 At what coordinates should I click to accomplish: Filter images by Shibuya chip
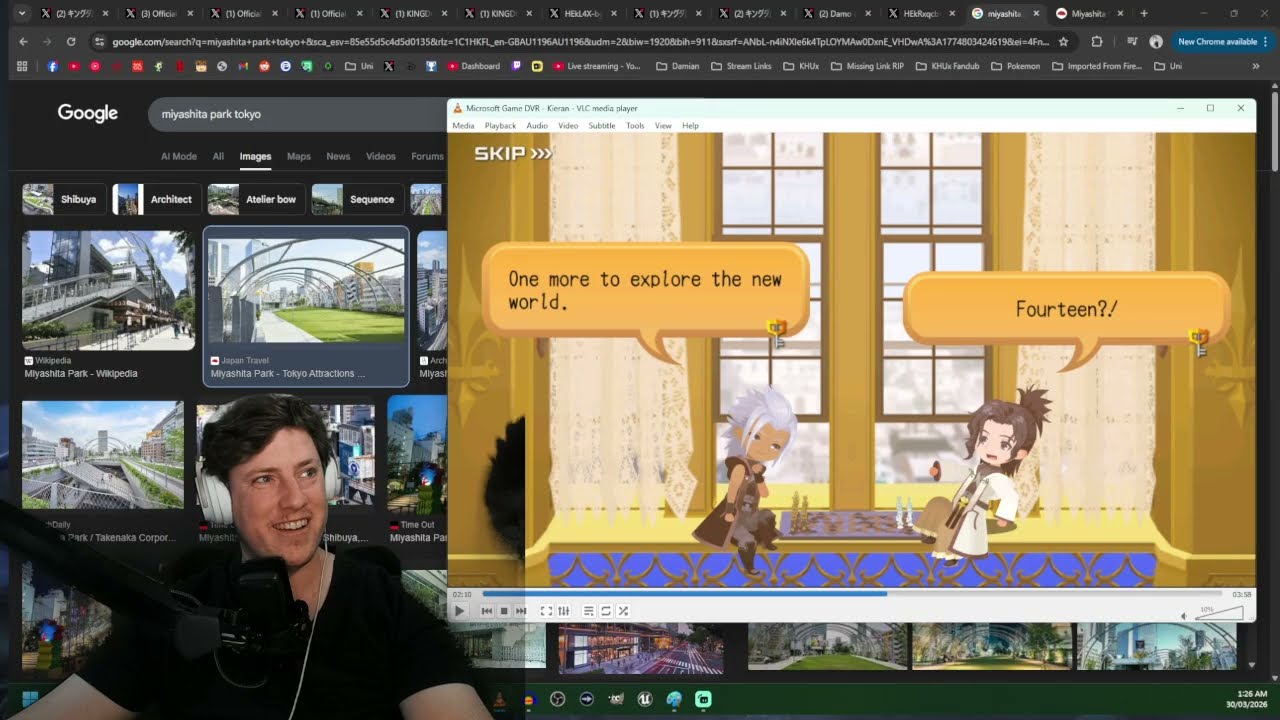[64, 199]
